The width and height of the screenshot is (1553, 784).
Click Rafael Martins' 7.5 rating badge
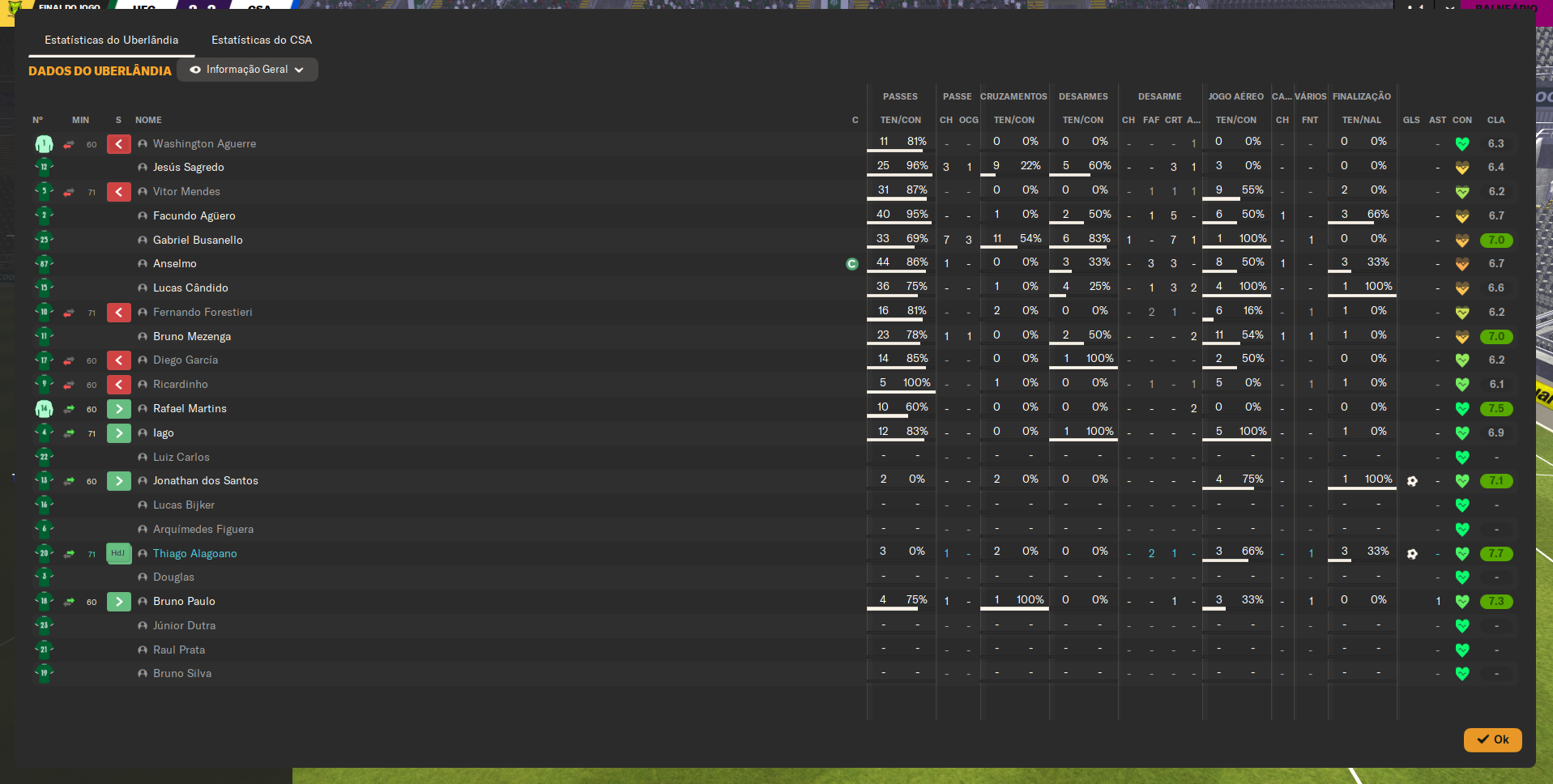[x=1495, y=409]
